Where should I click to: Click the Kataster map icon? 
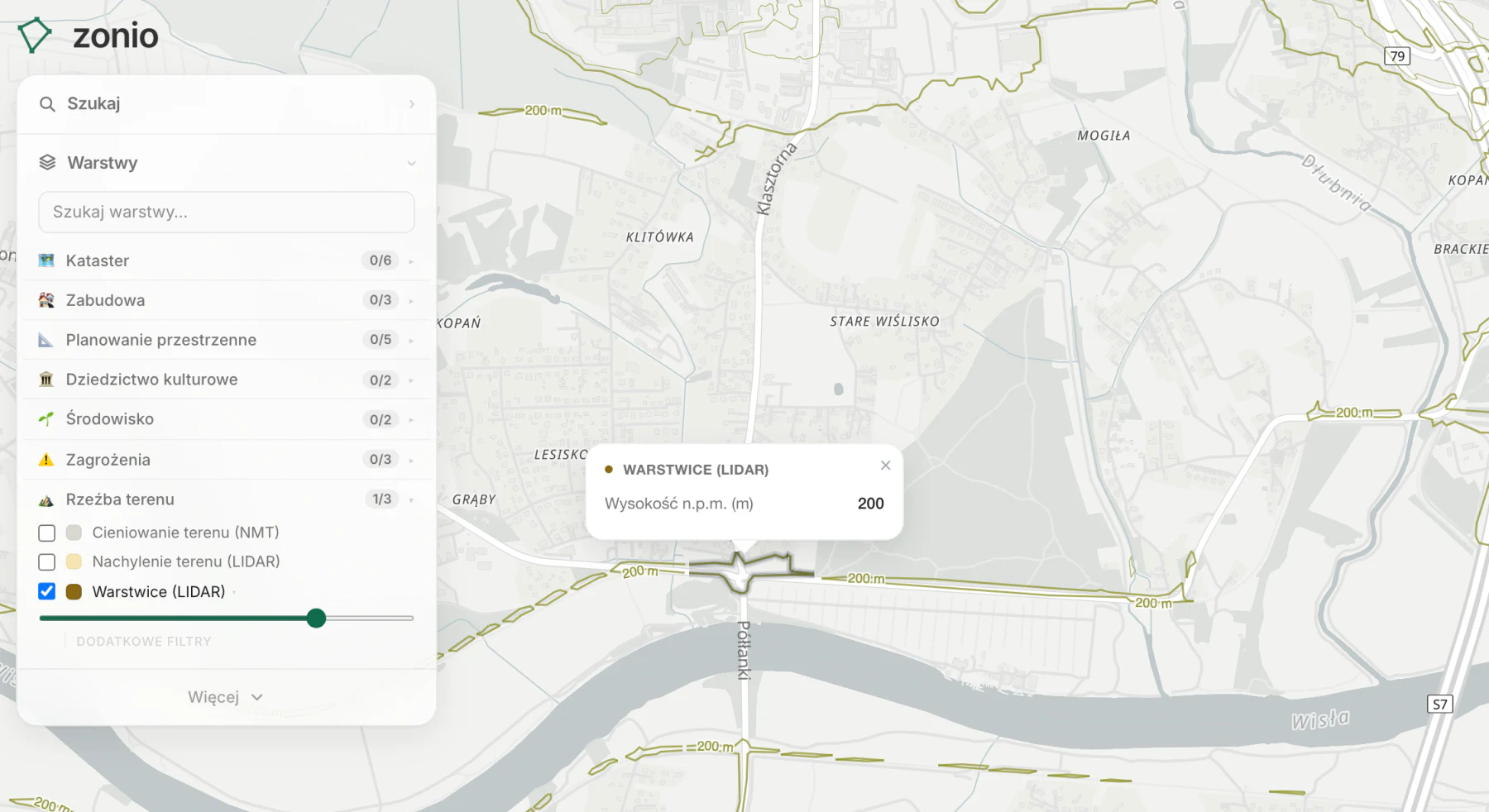pos(46,260)
